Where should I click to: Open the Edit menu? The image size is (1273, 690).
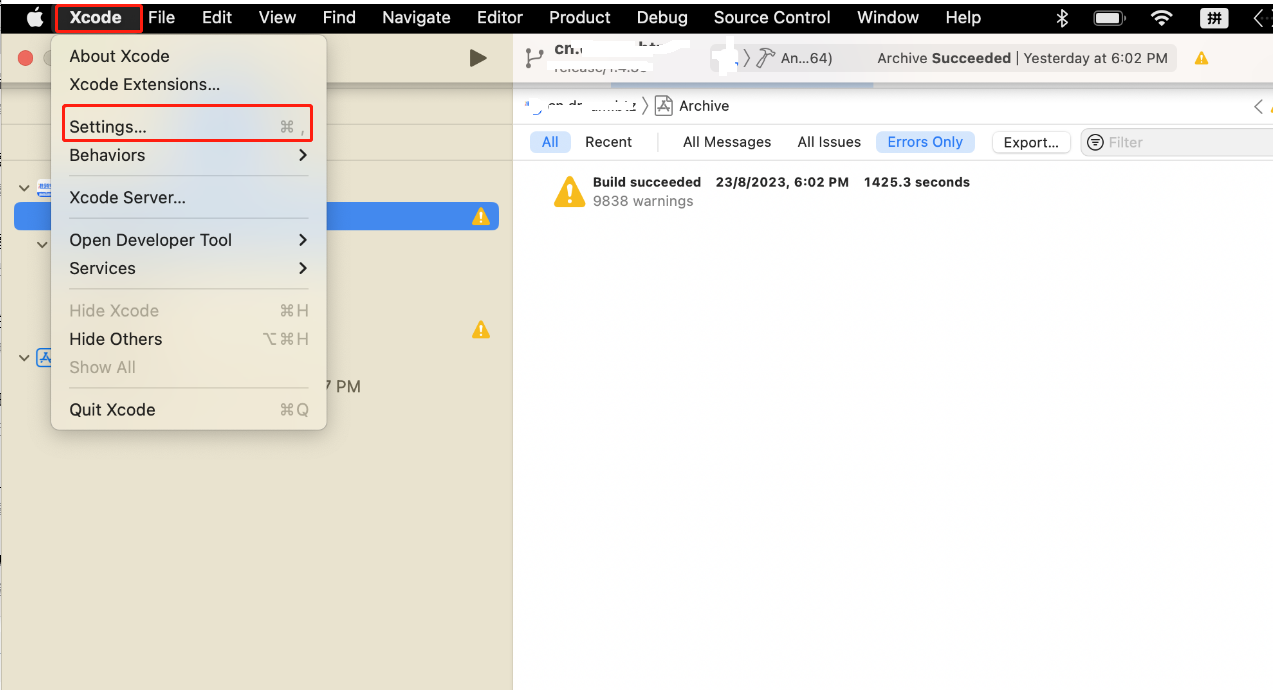(x=217, y=17)
